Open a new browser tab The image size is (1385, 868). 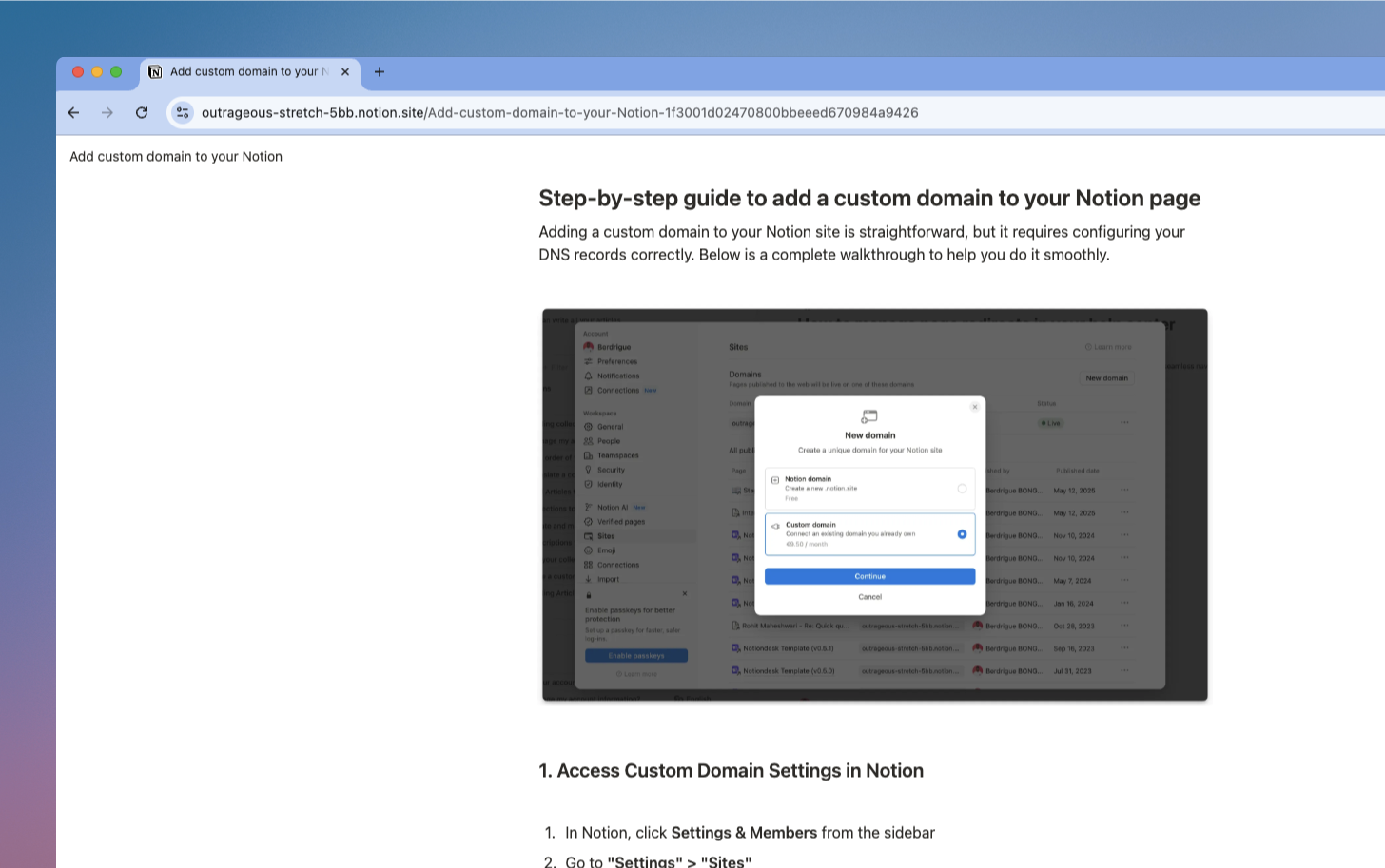[x=380, y=71]
